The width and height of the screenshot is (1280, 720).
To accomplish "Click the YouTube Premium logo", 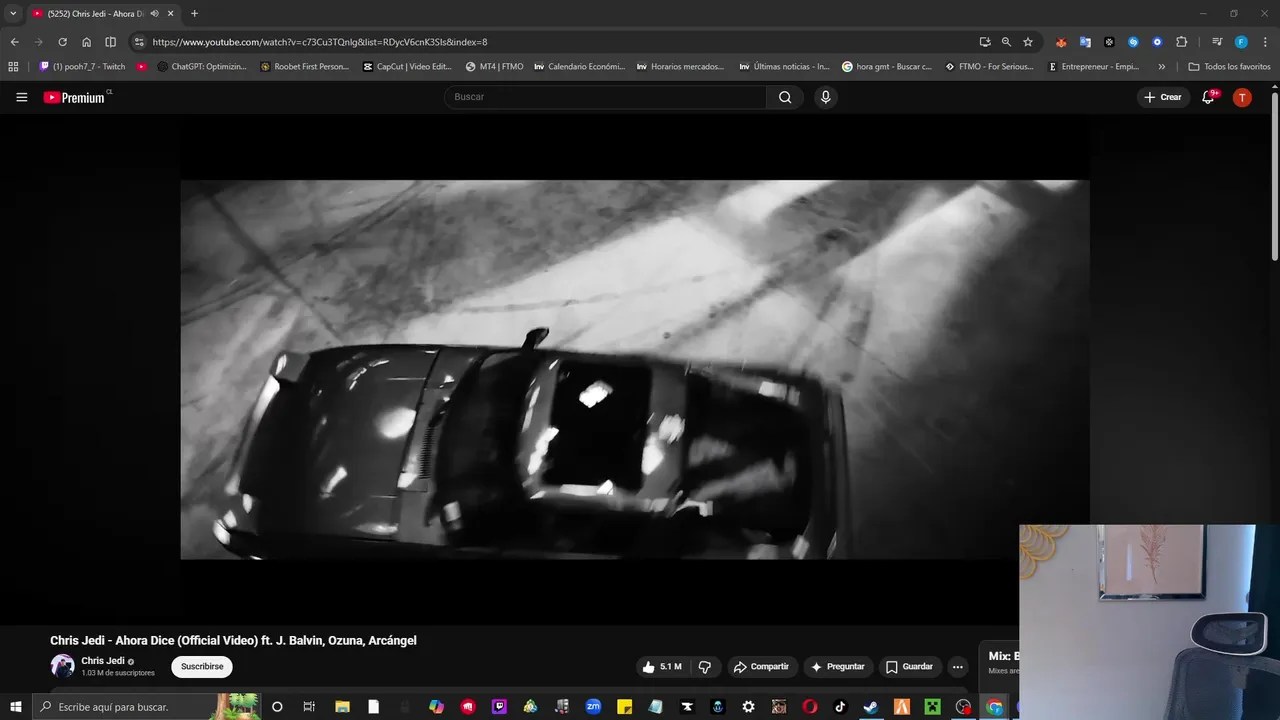I will 74,97.
